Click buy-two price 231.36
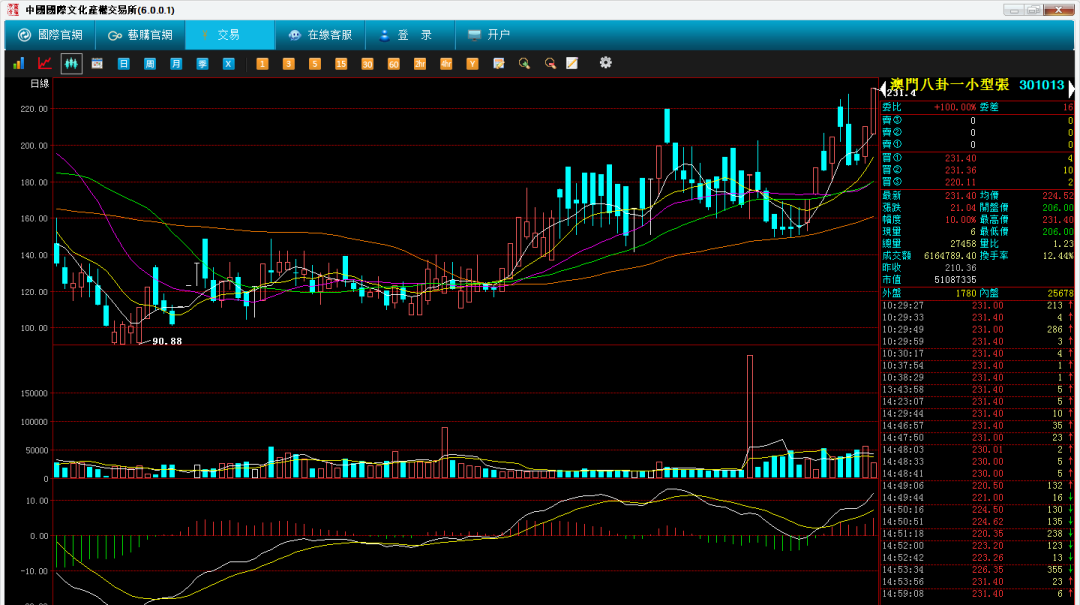Image resolution: width=1080 pixels, height=605 pixels. pos(960,170)
